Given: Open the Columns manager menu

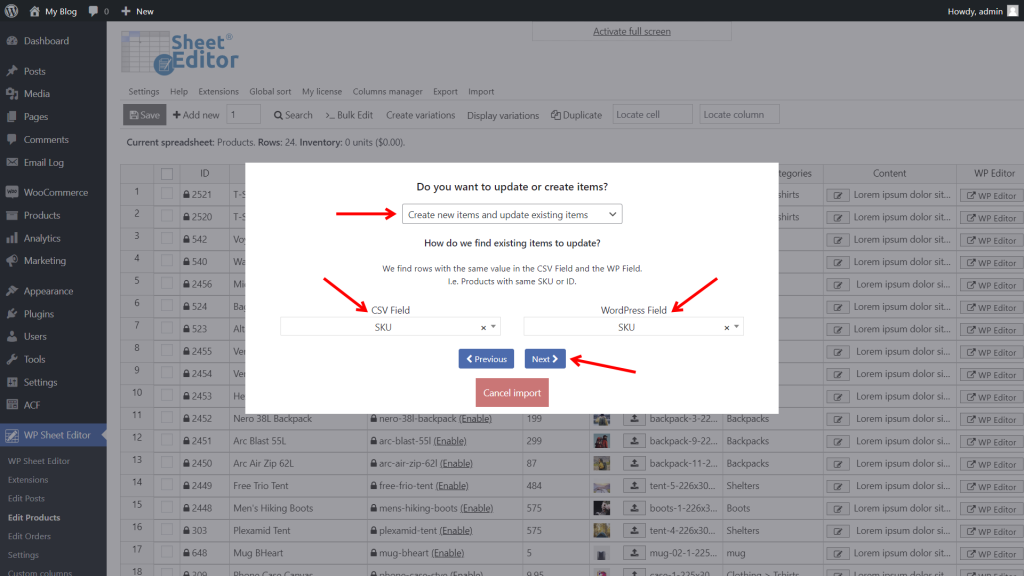Looking at the screenshot, I should click(387, 91).
